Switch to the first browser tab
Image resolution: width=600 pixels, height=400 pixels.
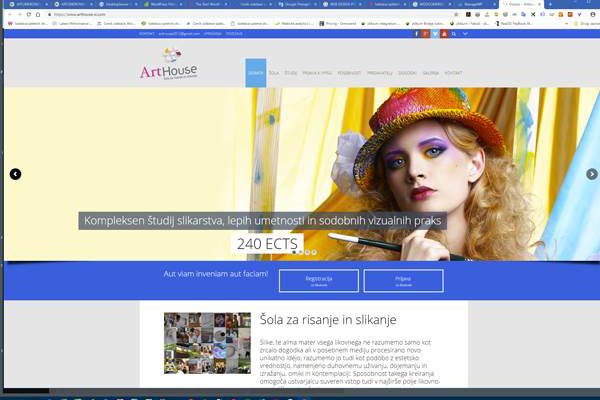(27, 4)
